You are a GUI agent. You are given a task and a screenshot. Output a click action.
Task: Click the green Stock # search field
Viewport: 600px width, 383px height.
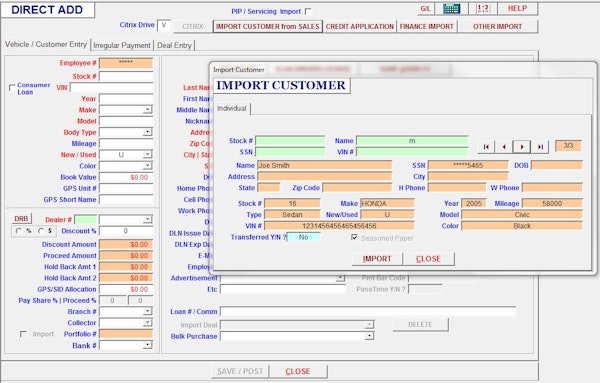(x=290, y=141)
